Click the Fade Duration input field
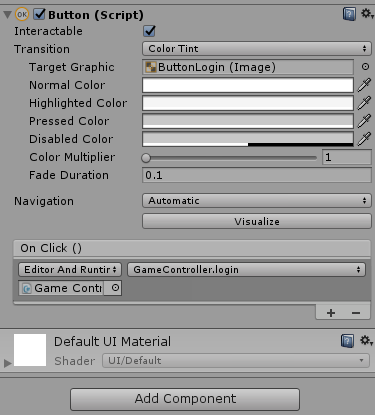Image resolution: width=375 pixels, height=415 pixels. tap(257, 175)
